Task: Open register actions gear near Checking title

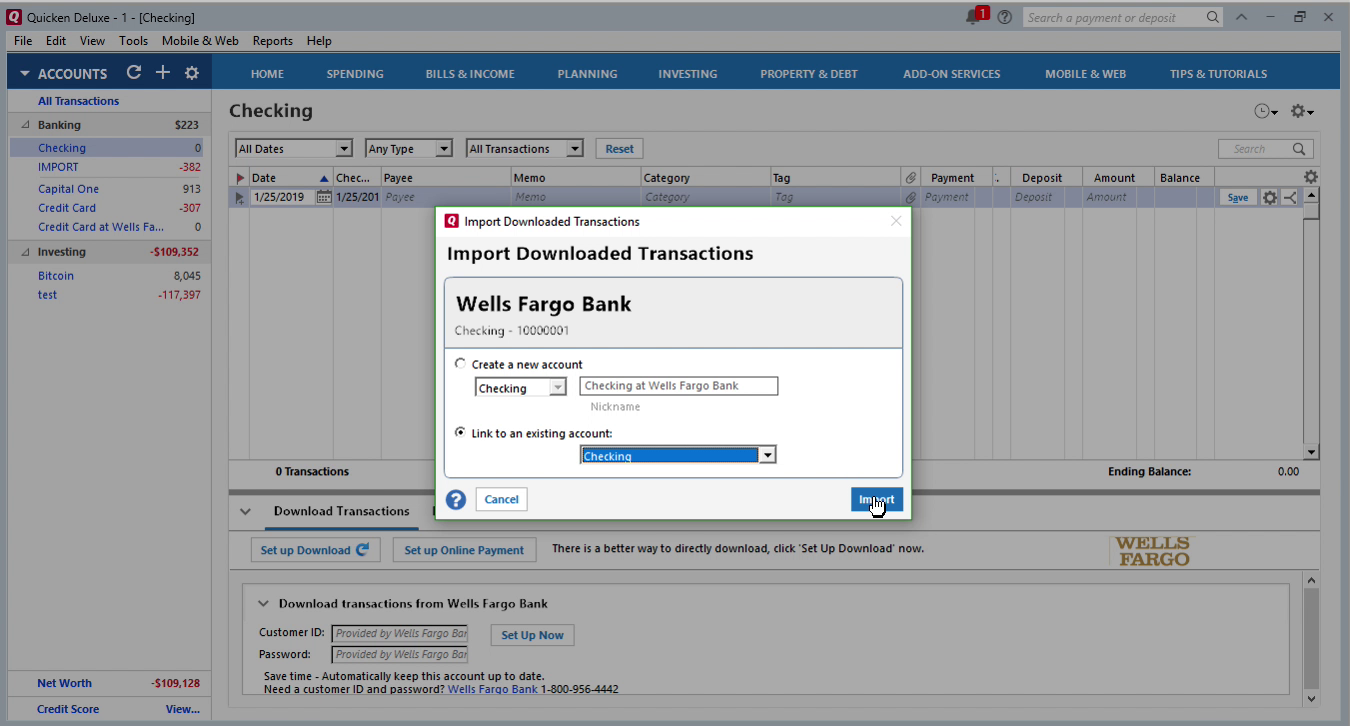Action: coord(1301,111)
